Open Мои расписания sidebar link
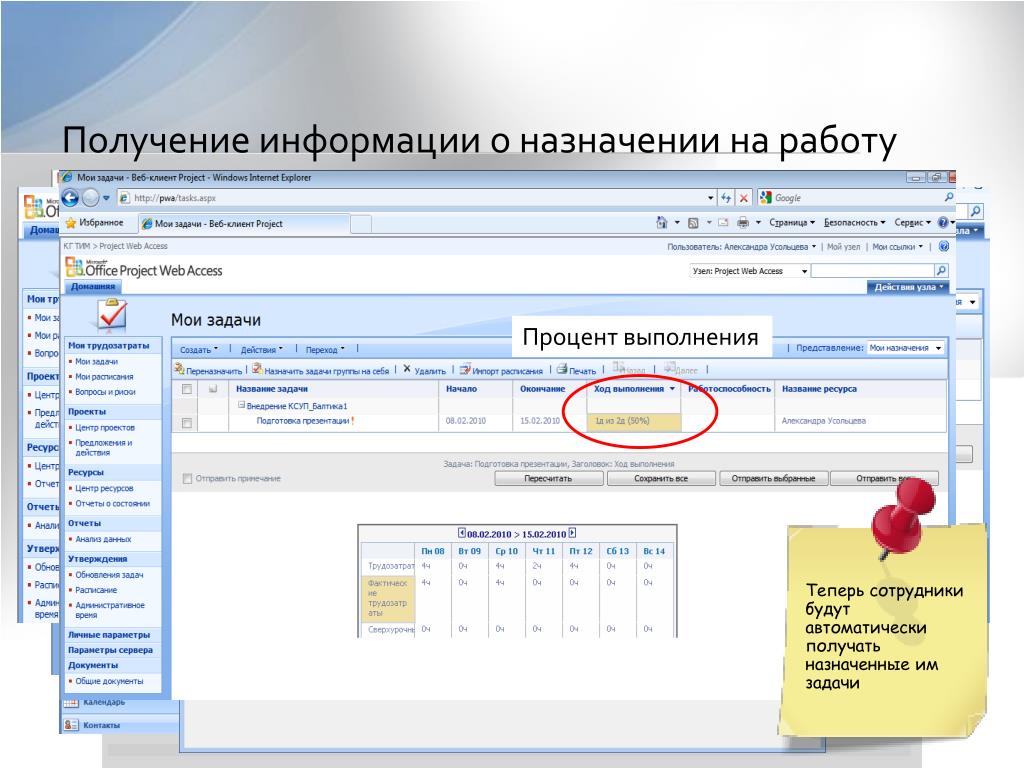The height and width of the screenshot is (768, 1024). point(104,377)
